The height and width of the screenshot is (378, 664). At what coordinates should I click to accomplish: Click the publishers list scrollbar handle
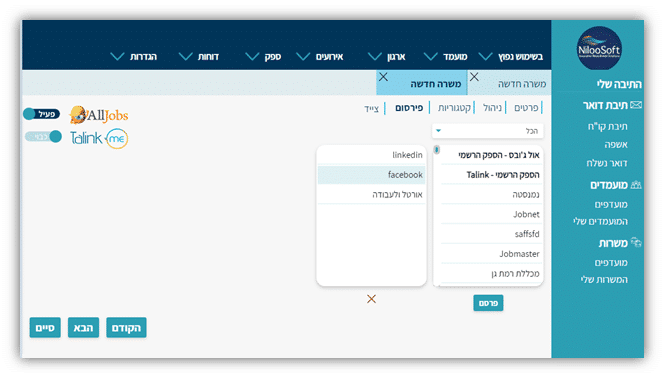[x=437, y=150]
